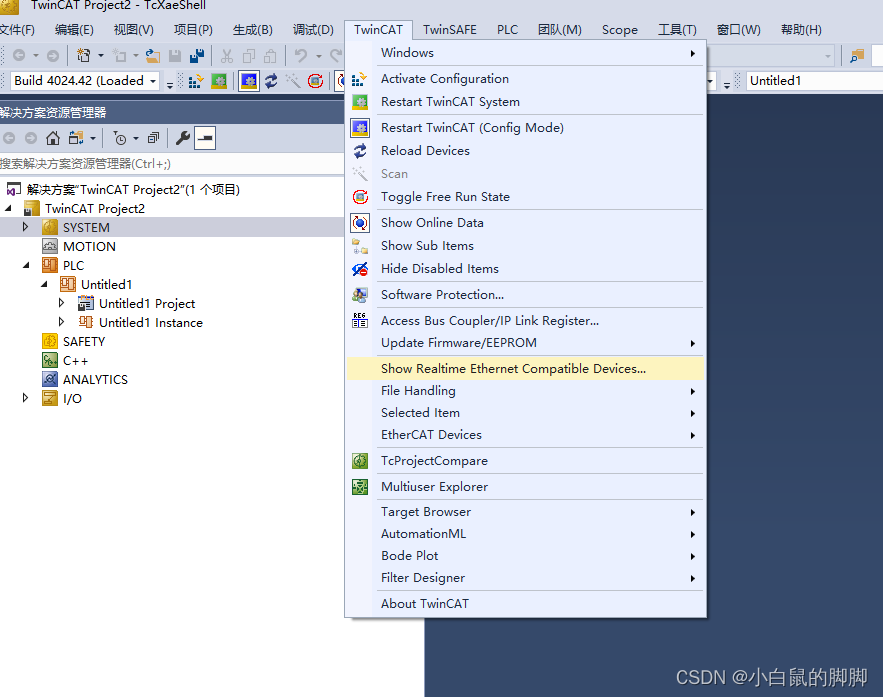
Task: Click the Home icon in solution explorer
Action: [53, 138]
